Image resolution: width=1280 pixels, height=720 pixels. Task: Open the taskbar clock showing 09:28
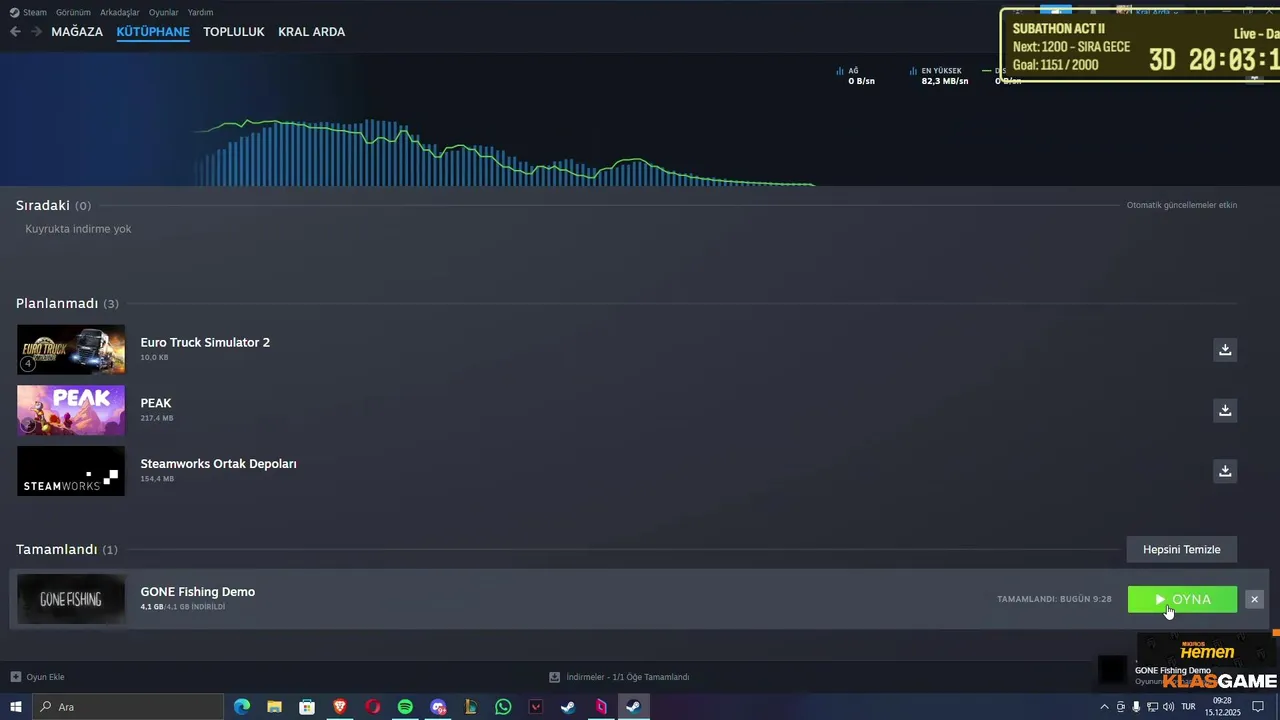(x=1222, y=707)
